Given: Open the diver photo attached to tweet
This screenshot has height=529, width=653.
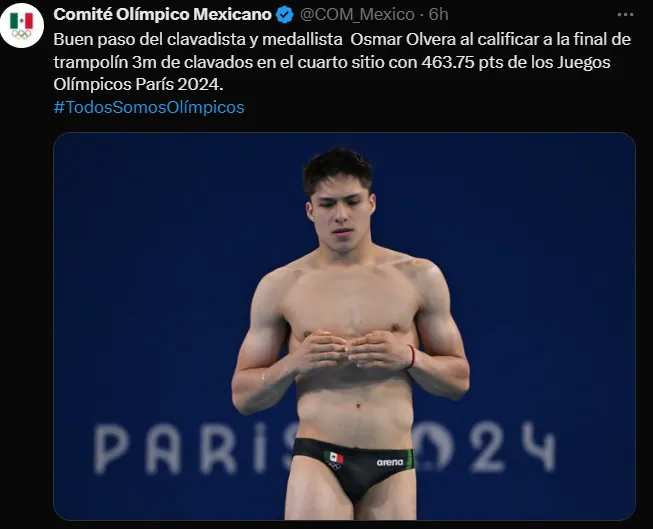Looking at the screenshot, I should [x=344, y=326].
